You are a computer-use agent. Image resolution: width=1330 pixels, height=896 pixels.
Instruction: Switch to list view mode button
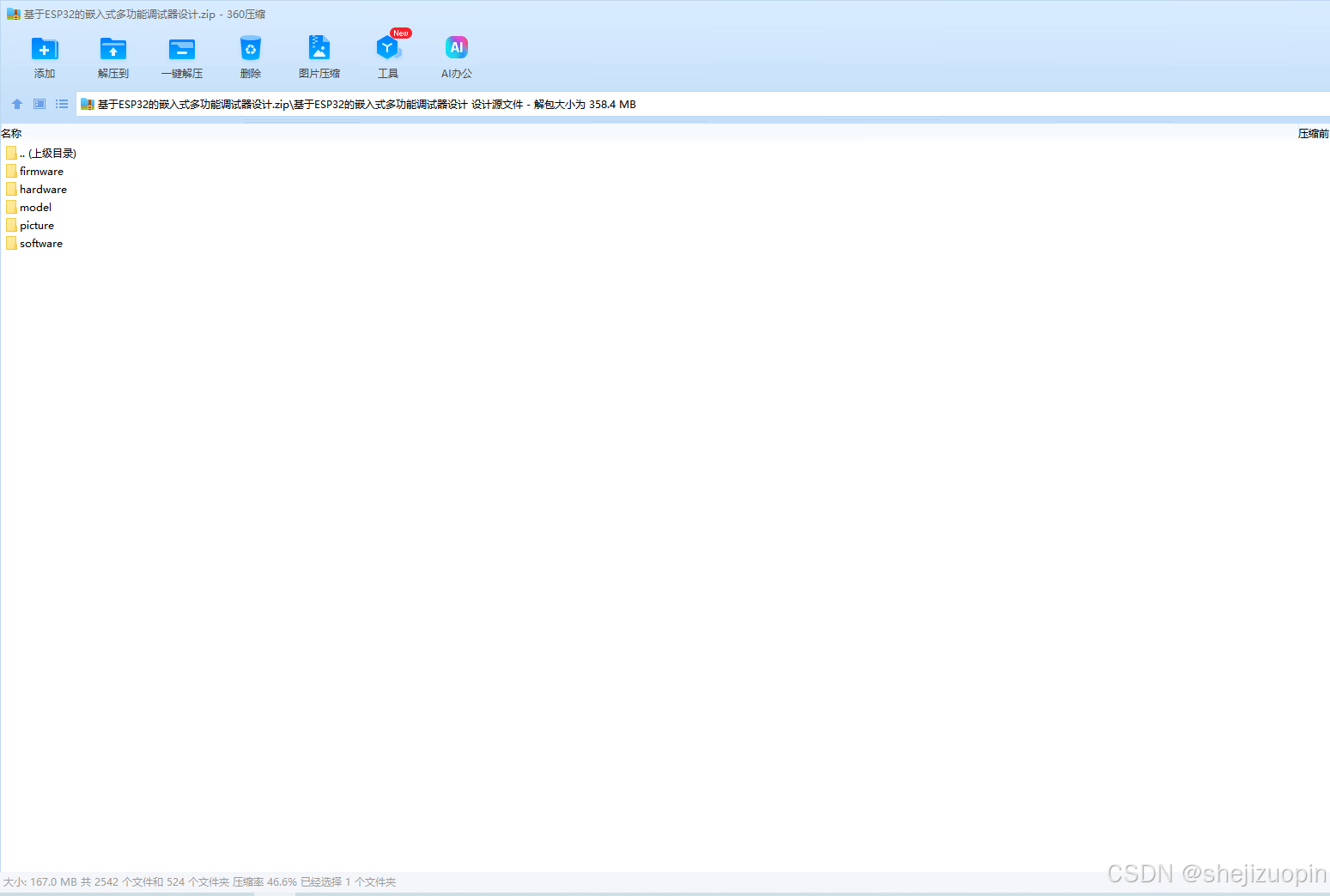(x=62, y=104)
